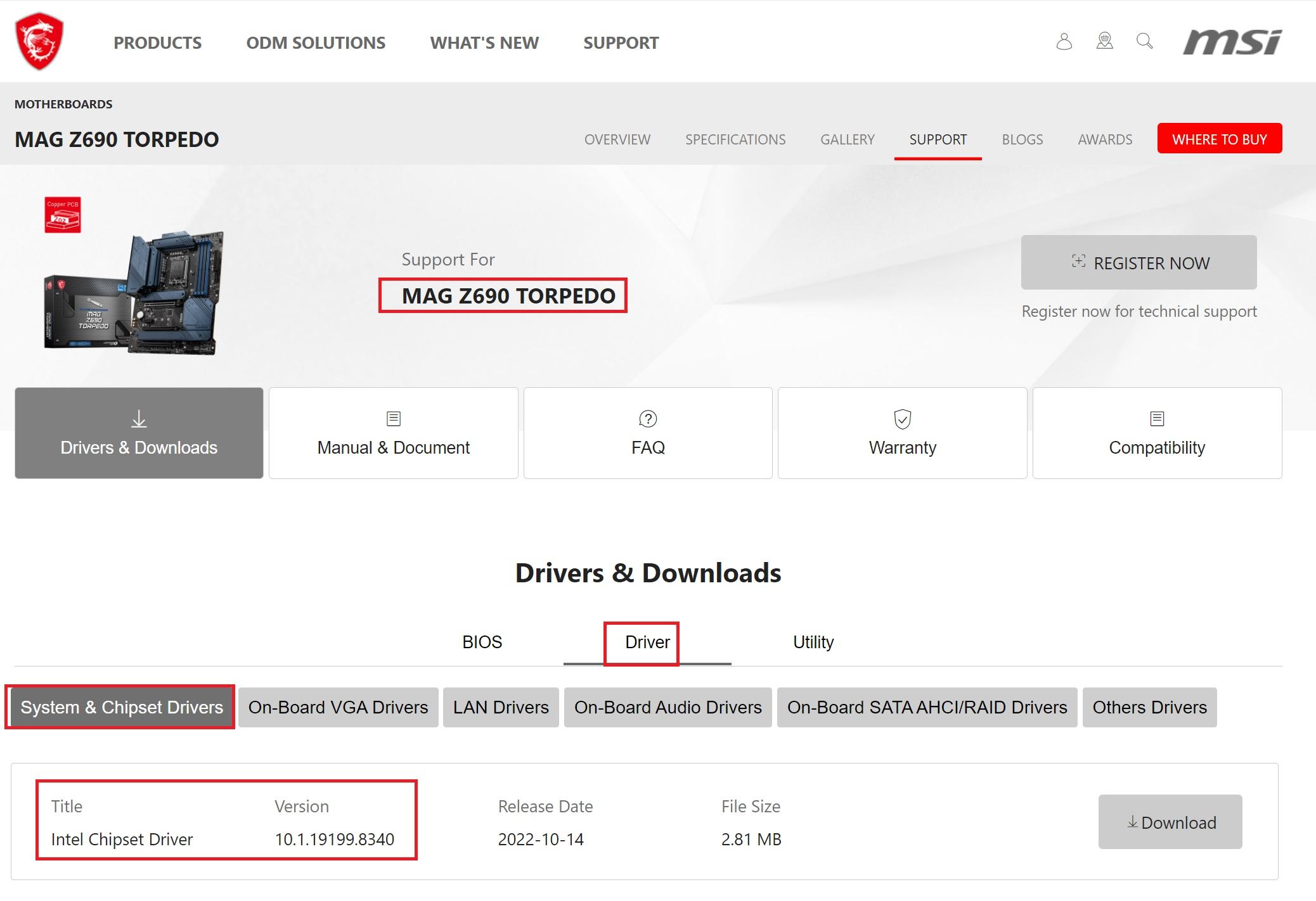
Task: Select the product SUPPORT tab
Action: tap(938, 139)
